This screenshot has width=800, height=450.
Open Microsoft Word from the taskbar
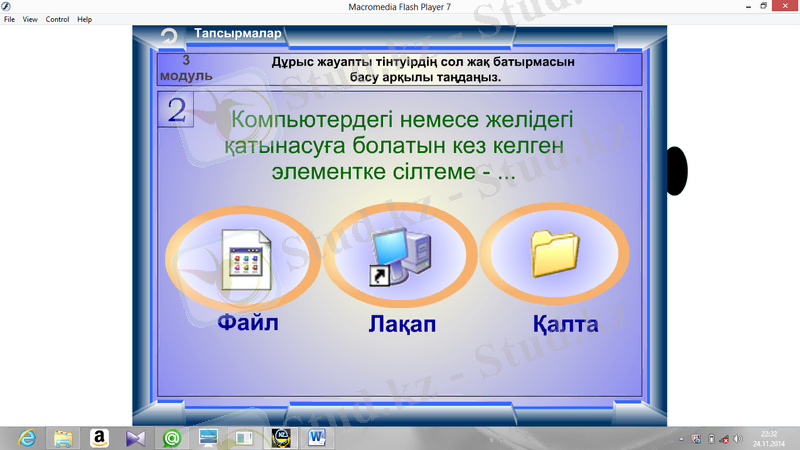pyautogui.click(x=318, y=437)
